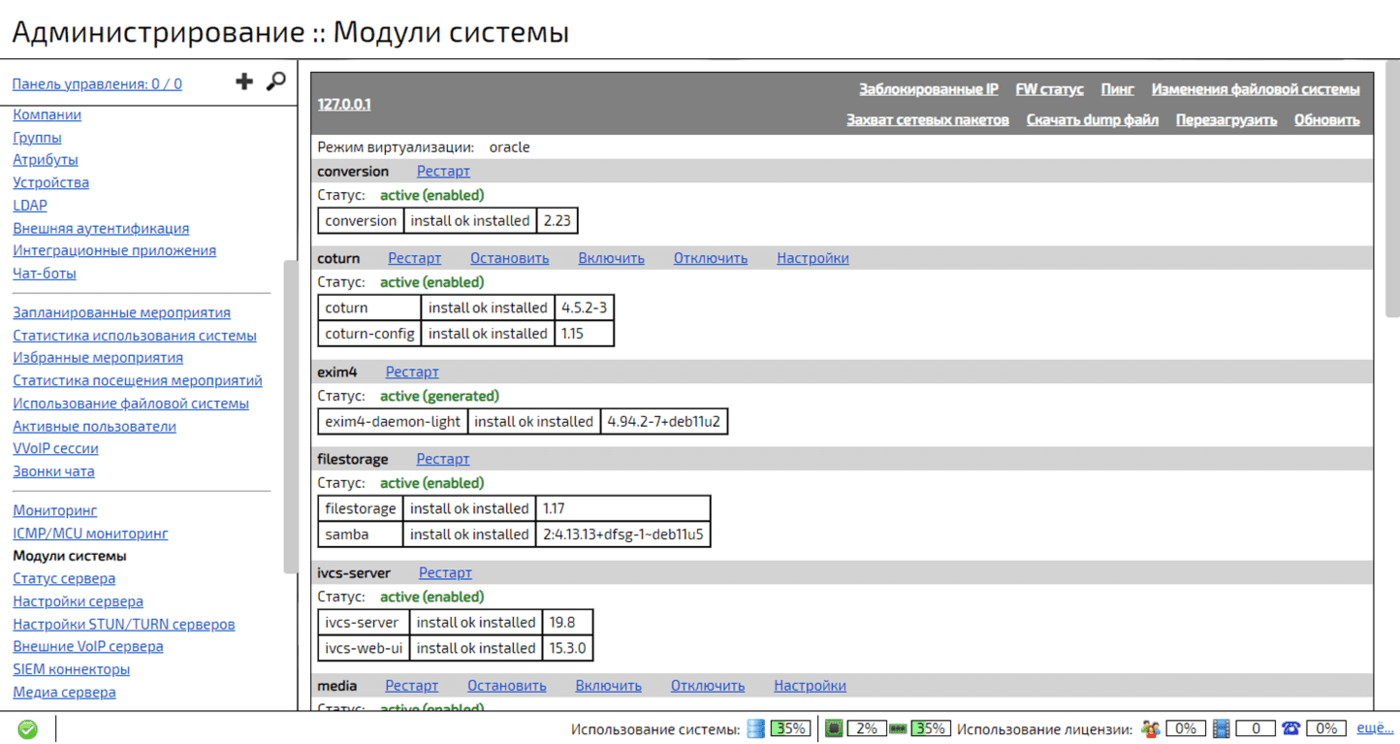Click the green checkmark status icon
Image resolution: width=1400 pixels, height=744 pixels.
(28, 729)
